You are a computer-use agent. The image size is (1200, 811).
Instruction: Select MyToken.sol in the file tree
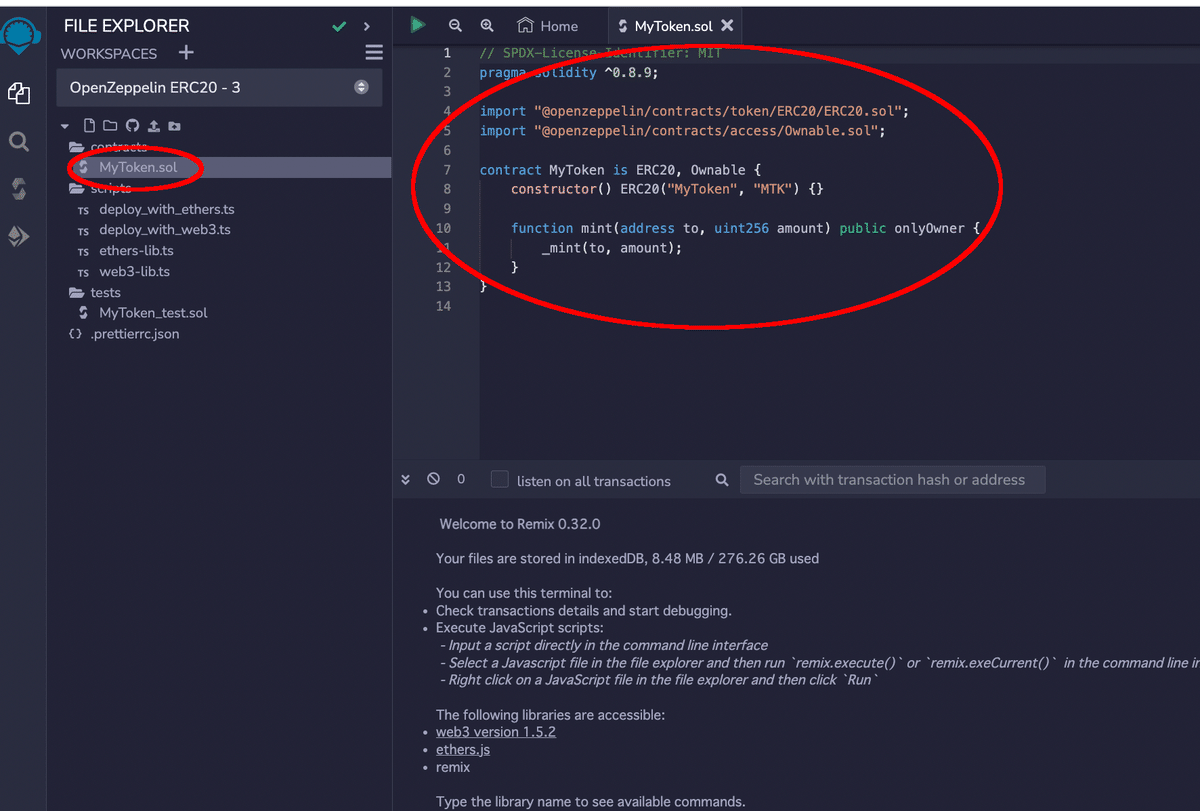[x=138, y=167]
